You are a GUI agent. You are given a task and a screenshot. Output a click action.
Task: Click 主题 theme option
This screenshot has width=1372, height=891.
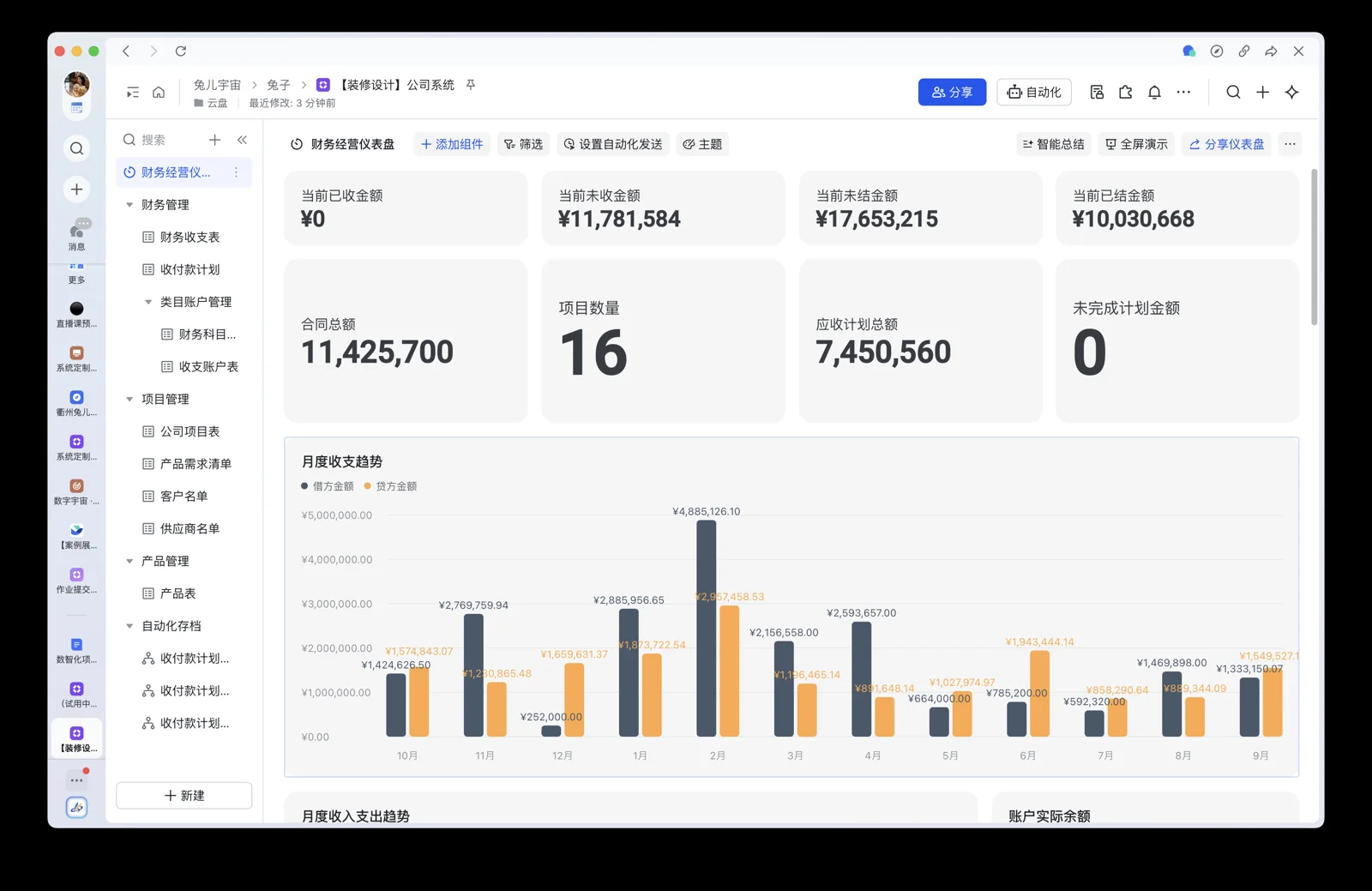tap(702, 144)
